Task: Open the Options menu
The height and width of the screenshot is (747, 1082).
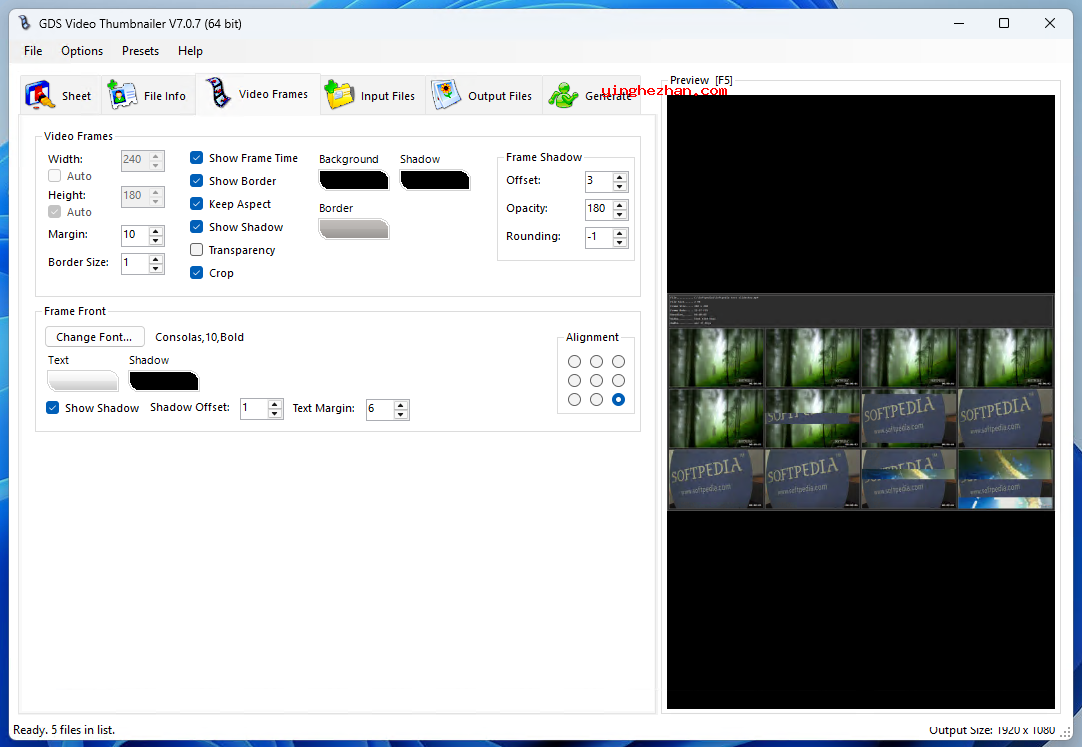Action: pos(82,51)
